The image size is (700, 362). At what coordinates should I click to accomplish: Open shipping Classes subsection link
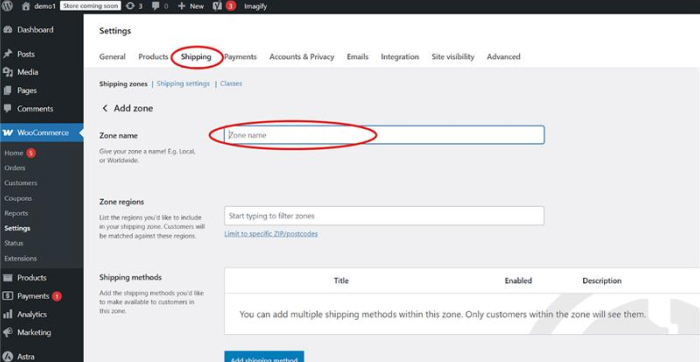pos(231,83)
